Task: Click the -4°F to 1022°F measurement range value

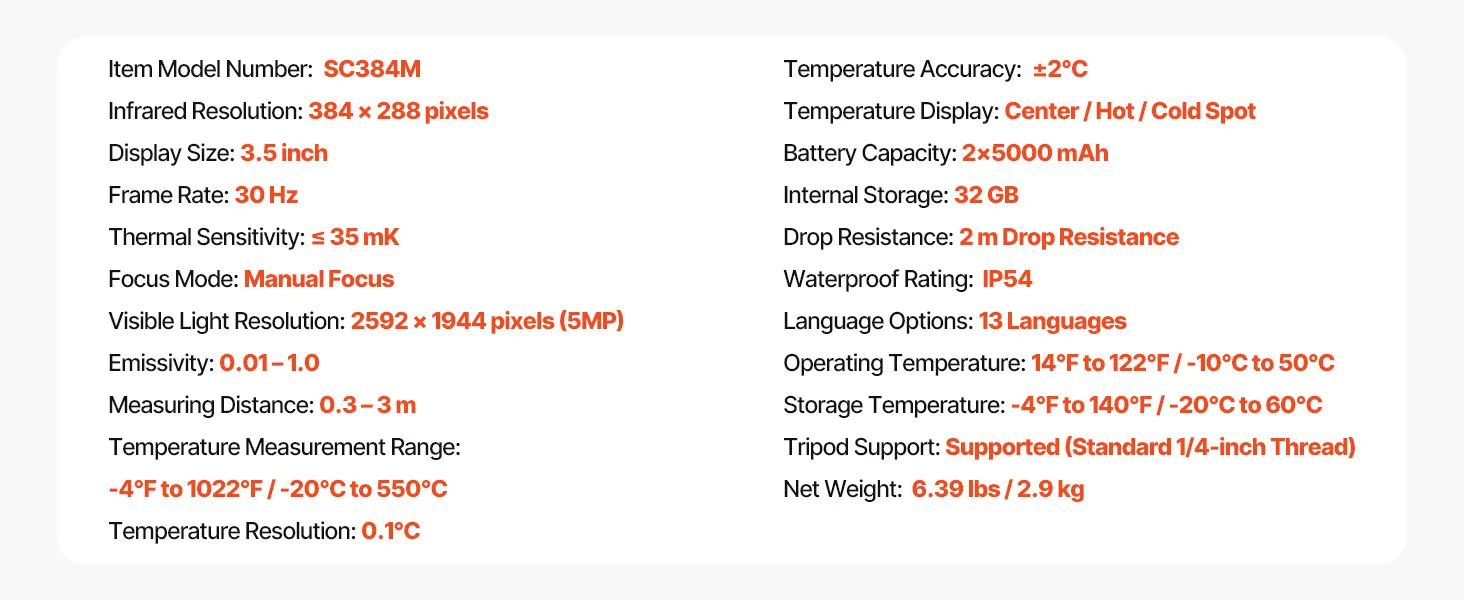Action: 278,489
